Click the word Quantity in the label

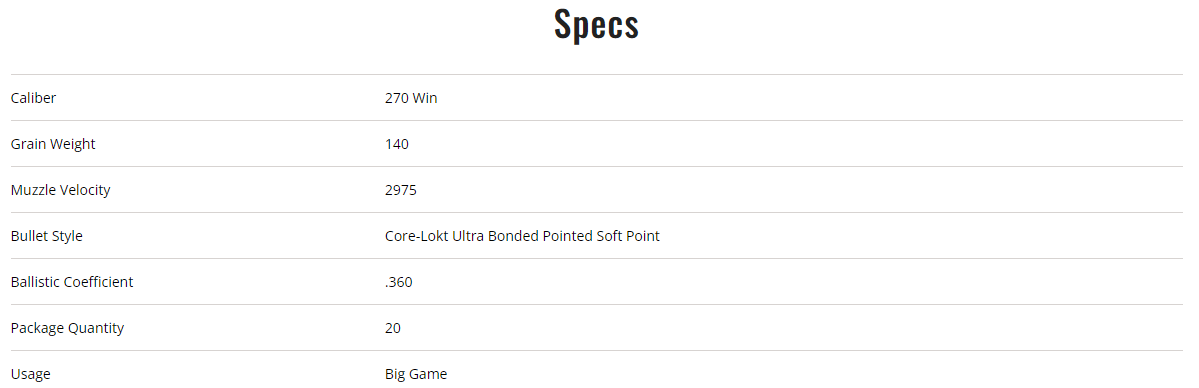coord(96,328)
